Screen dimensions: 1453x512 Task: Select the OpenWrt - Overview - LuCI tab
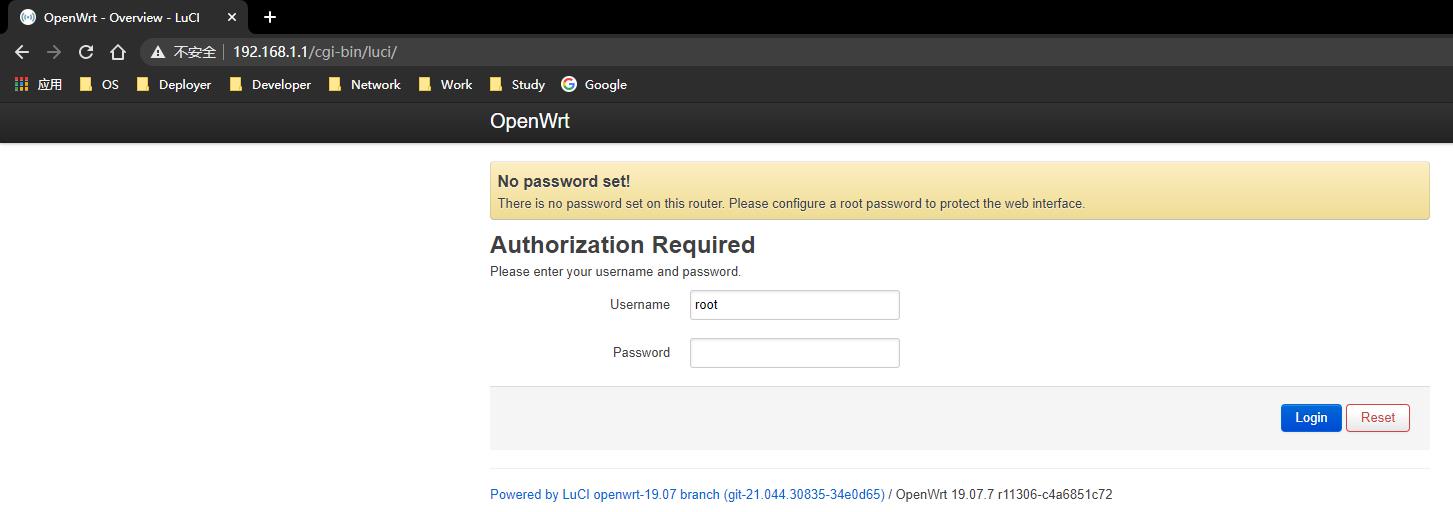coord(120,17)
